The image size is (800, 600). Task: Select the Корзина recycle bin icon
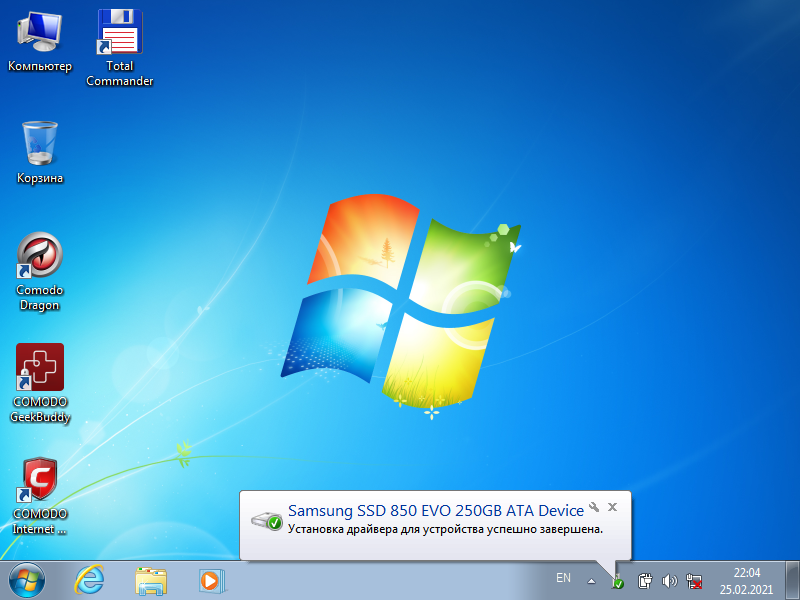(40, 152)
